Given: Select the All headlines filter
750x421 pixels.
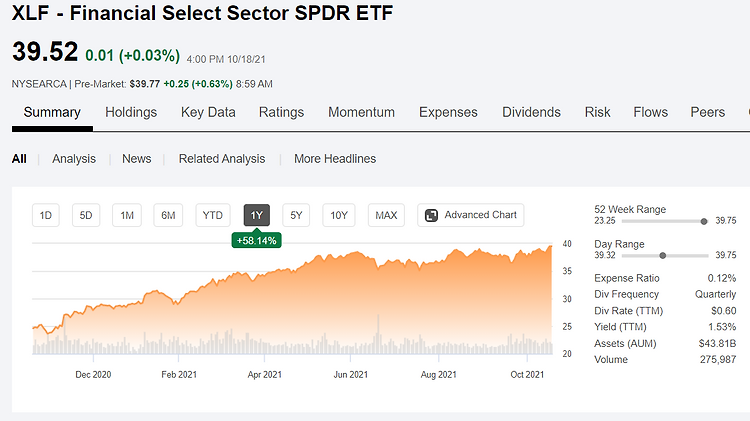Looking at the screenshot, I should coord(19,159).
